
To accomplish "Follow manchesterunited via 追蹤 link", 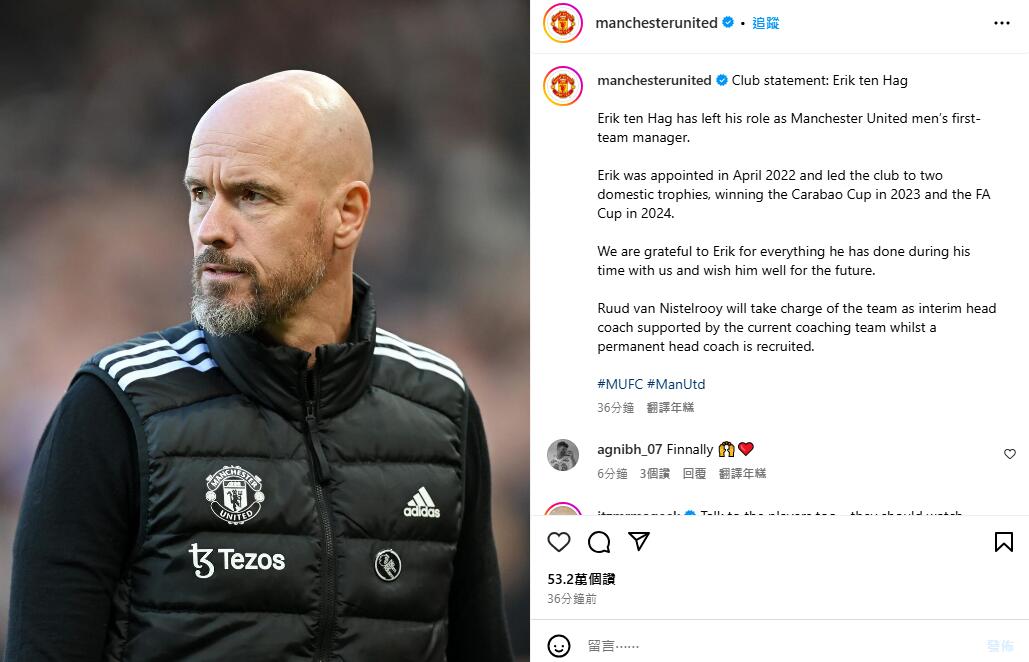I will (x=765, y=23).
